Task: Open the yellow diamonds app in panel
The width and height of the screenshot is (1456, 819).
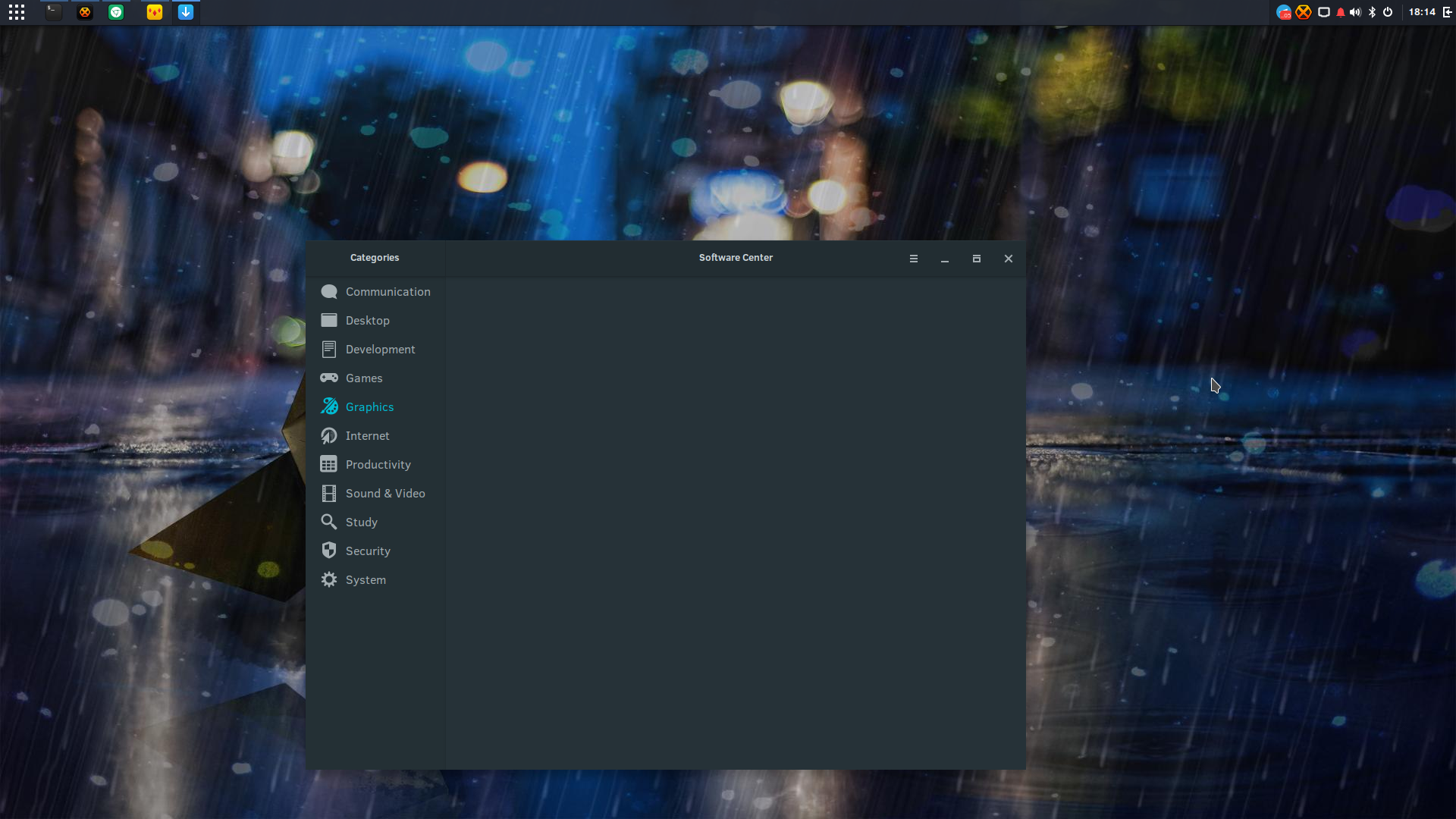Action: [x=155, y=12]
